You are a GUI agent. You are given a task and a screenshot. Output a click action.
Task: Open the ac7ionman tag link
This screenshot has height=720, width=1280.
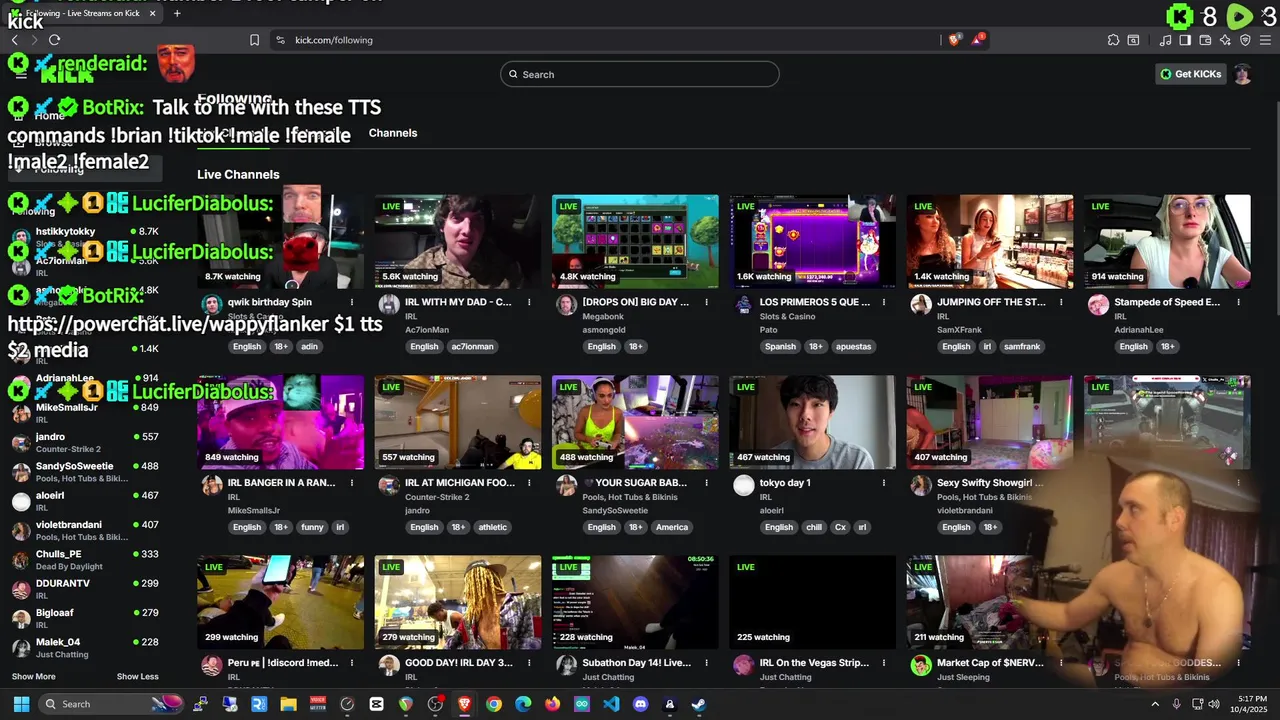tap(472, 347)
